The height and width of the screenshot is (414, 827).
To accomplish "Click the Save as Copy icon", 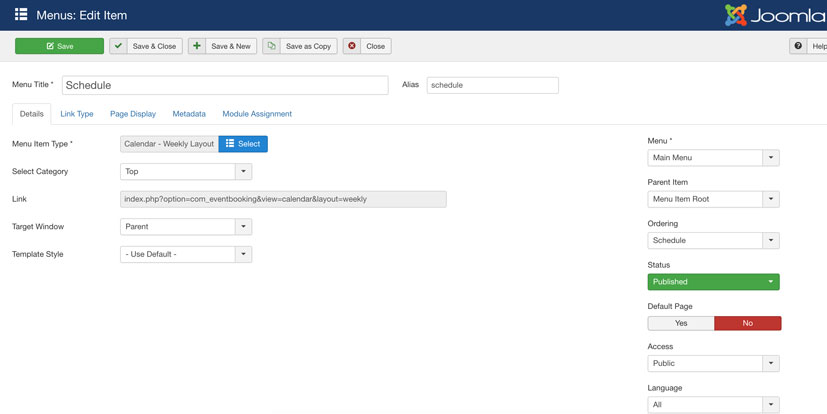I will (271, 46).
